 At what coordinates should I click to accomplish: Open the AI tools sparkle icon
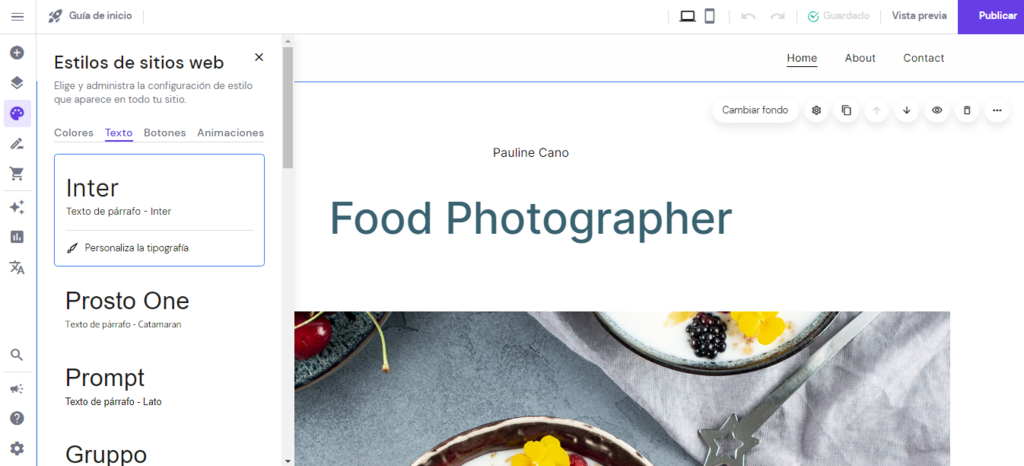click(17, 208)
